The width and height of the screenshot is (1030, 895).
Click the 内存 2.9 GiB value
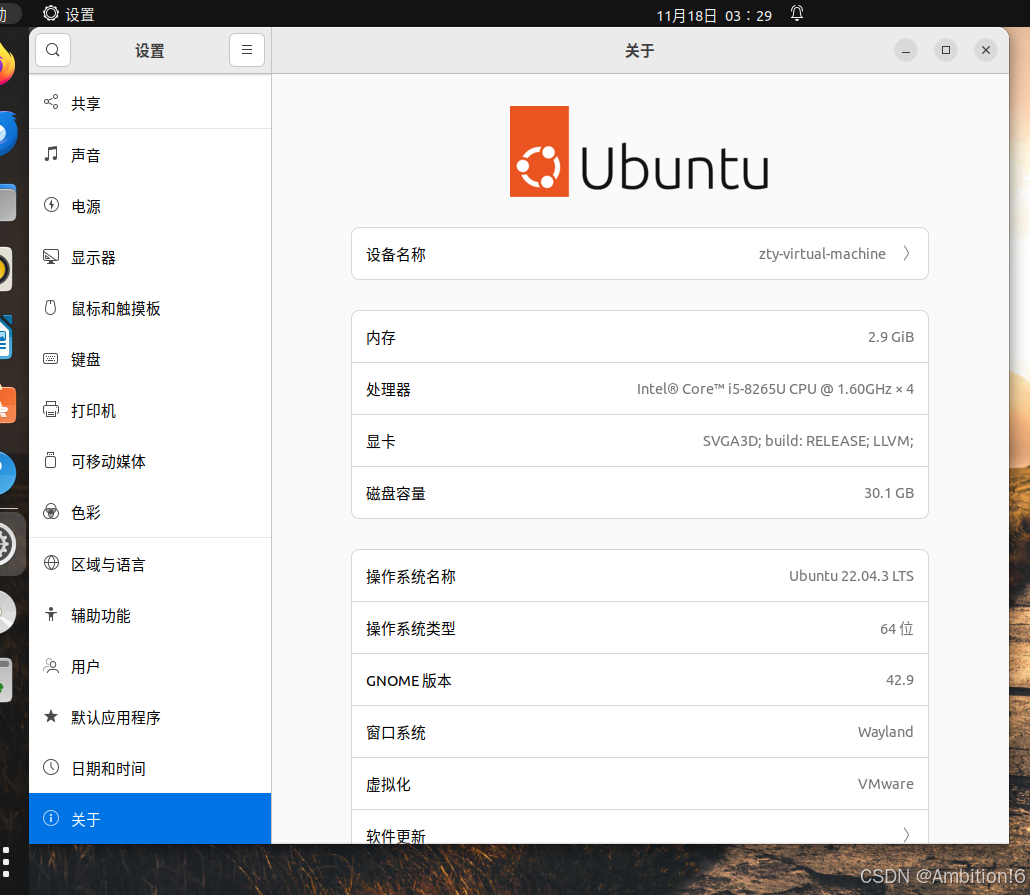click(891, 337)
